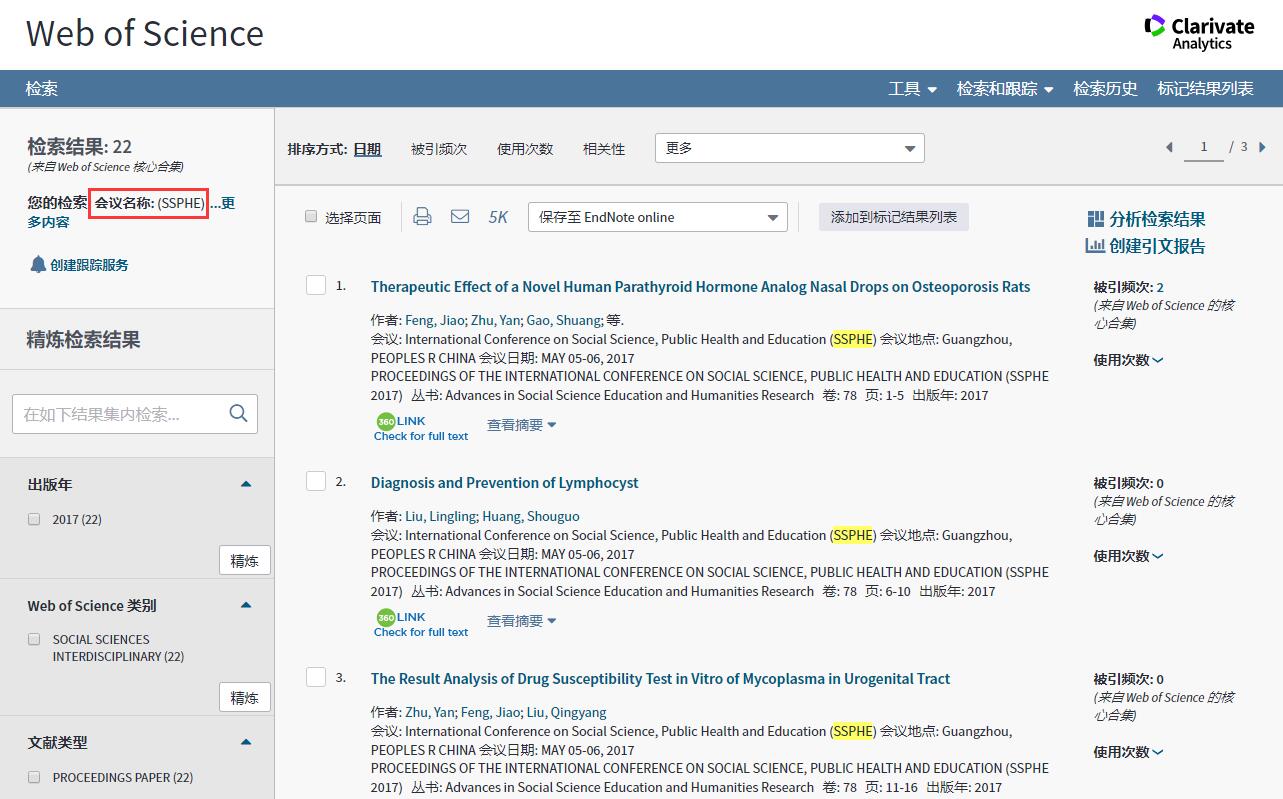Click 添加到标记结果列表 button

[894, 217]
